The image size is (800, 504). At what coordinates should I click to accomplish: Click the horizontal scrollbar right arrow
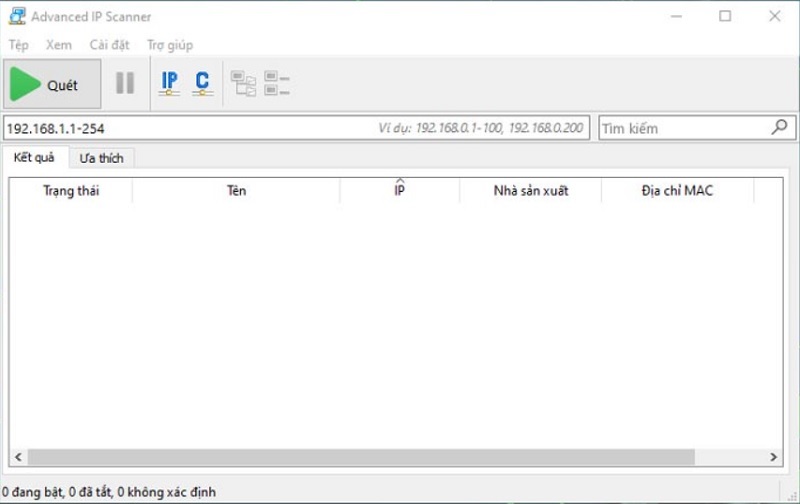pos(774,457)
